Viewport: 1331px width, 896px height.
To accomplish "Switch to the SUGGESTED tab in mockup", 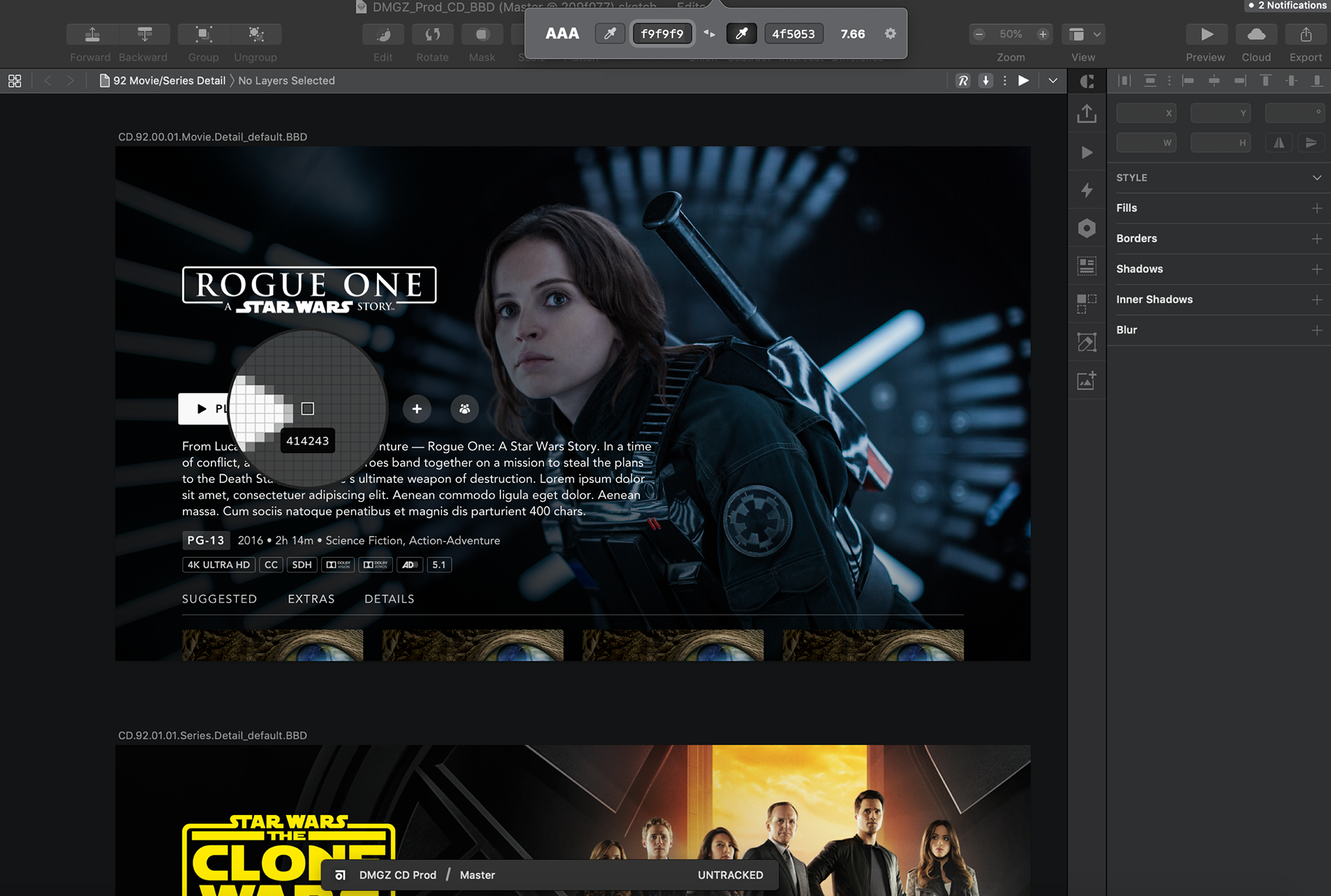I will coord(219,599).
